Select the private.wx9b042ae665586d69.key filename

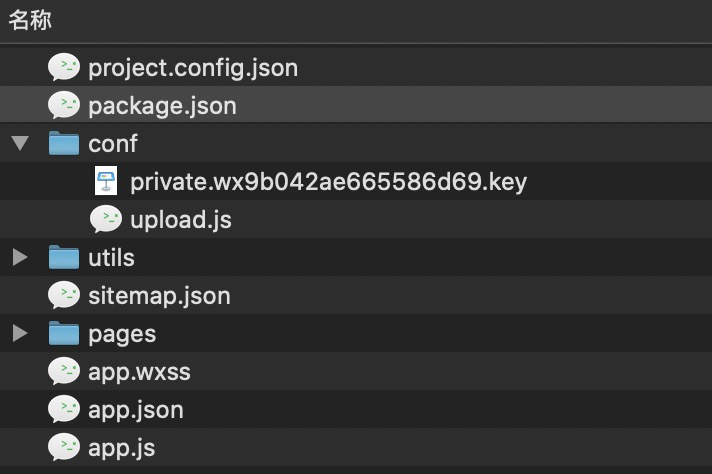[x=328, y=182]
